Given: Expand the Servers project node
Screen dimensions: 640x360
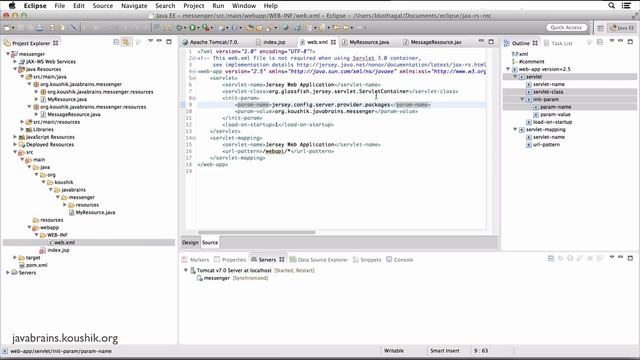Looking at the screenshot, I should click(x=8, y=273).
